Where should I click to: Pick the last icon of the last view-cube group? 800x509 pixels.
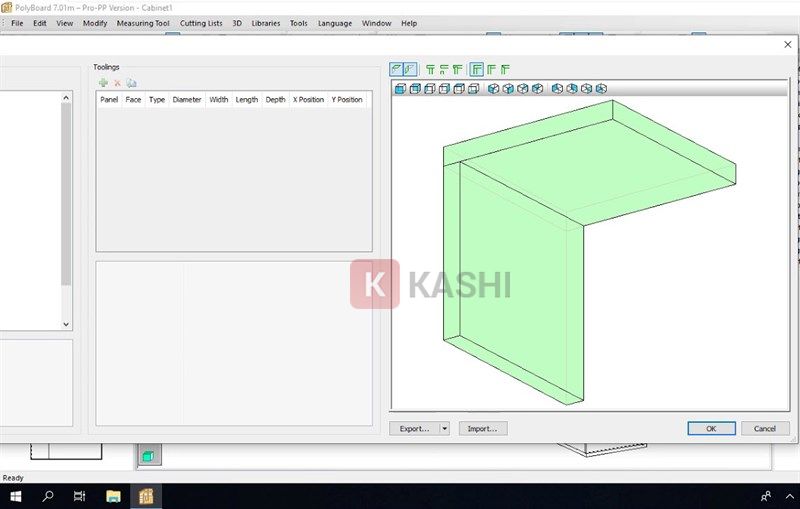[601, 89]
